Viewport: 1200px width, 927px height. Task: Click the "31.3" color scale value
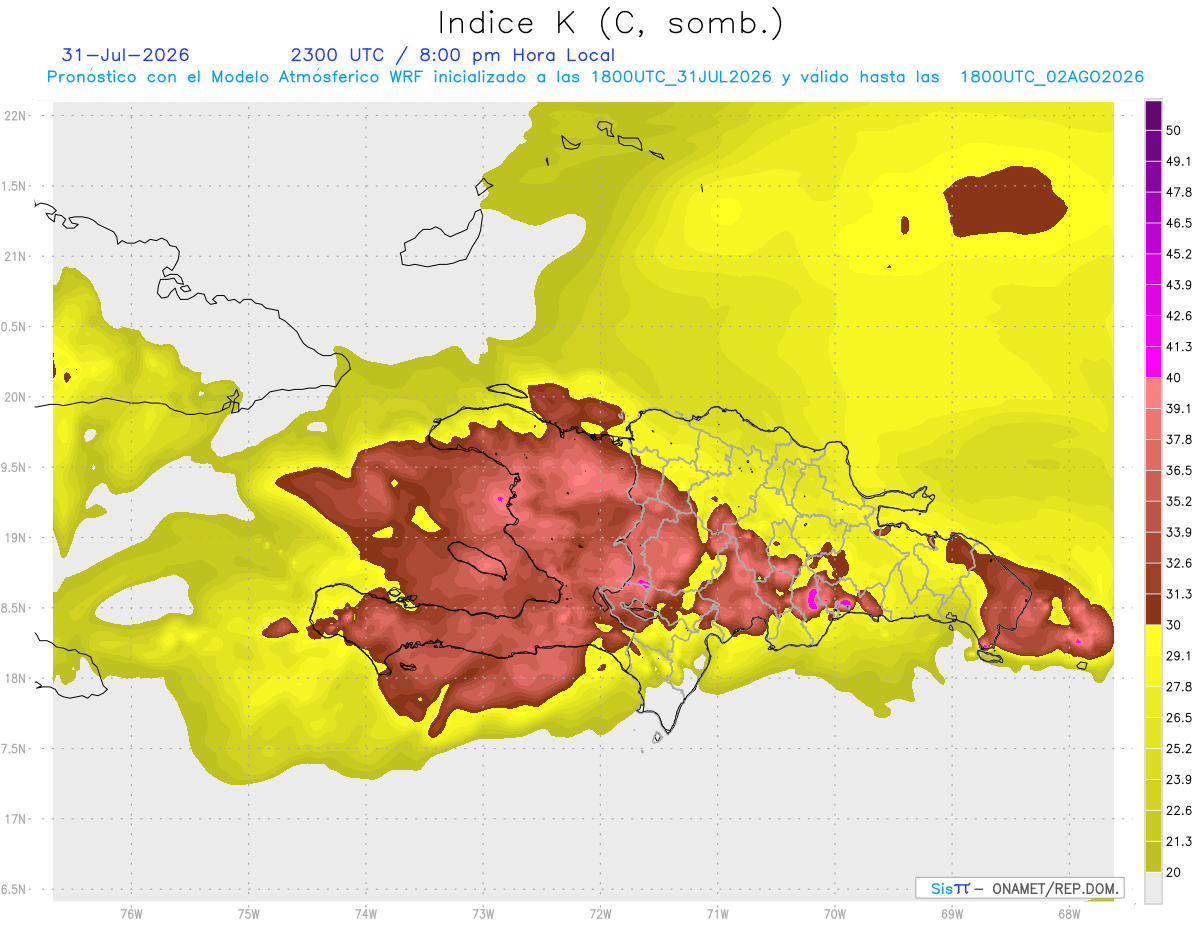pyautogui.click(x=1179, y=594)
